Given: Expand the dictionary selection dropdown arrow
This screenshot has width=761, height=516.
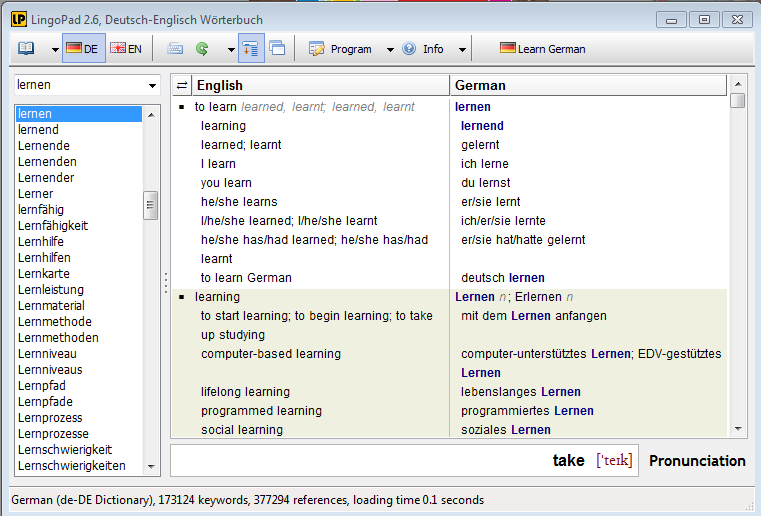Looking at the screenshot, I should pos(55,50).
